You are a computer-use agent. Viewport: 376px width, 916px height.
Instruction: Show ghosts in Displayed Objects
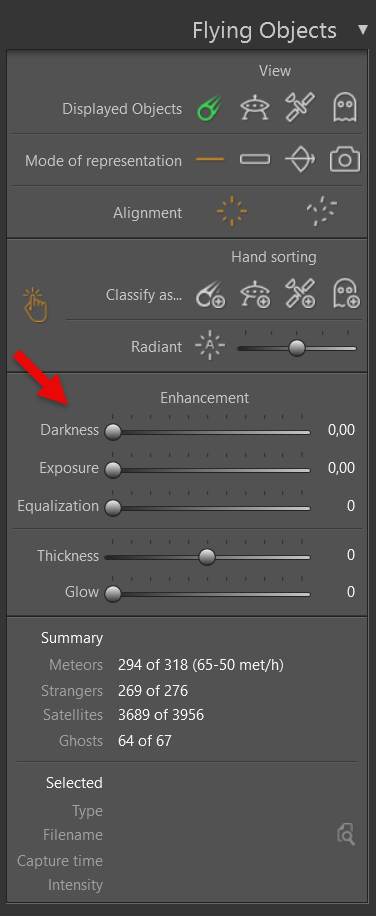pos(344,109)
